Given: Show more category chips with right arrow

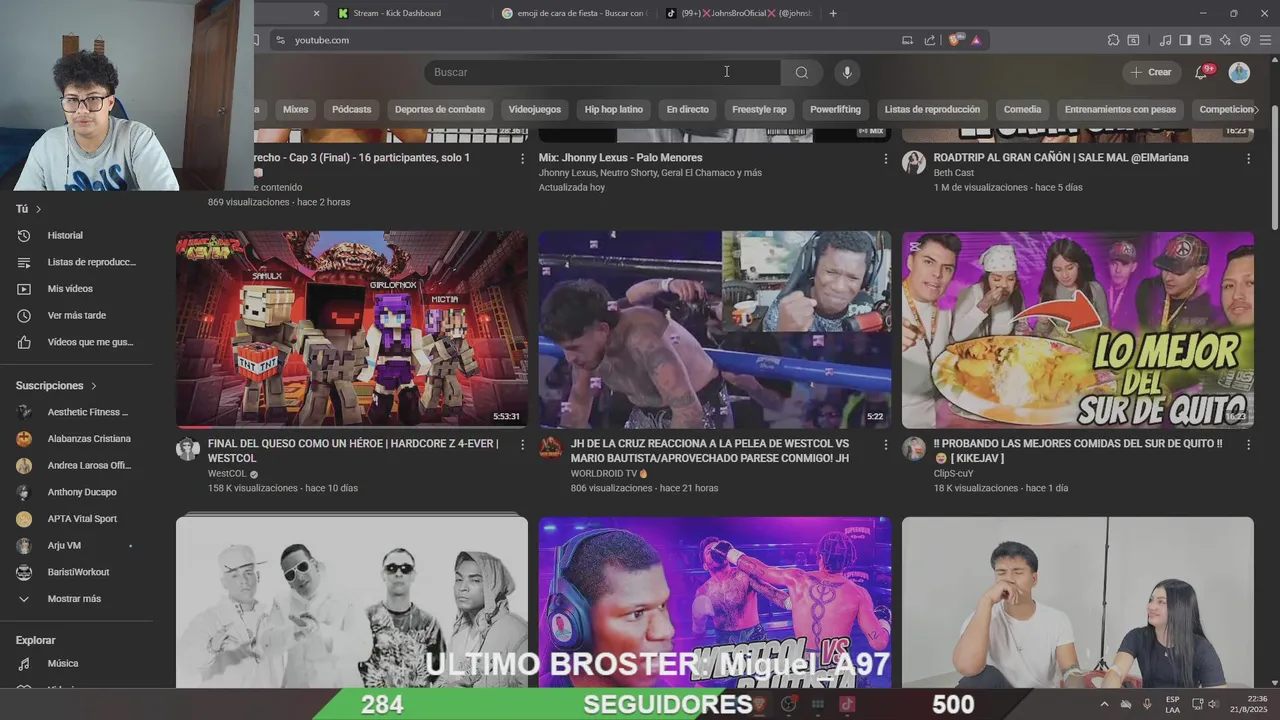Looking at the screenshot, I should point(1256,109).
